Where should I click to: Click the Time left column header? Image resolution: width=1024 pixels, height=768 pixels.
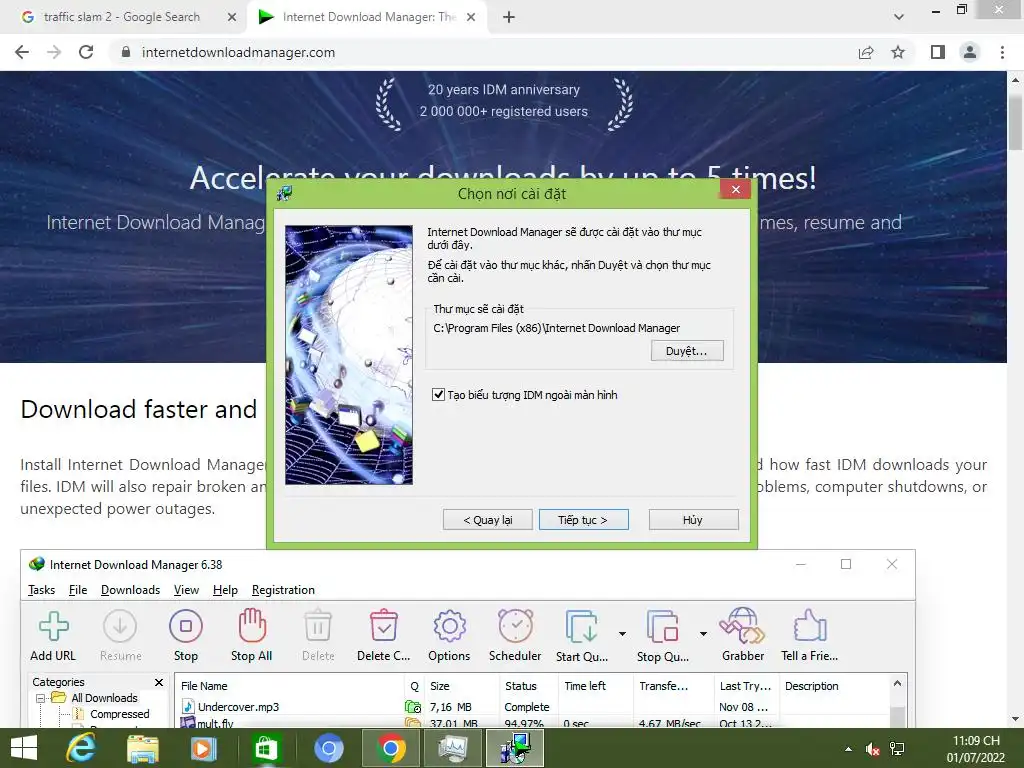596,686
